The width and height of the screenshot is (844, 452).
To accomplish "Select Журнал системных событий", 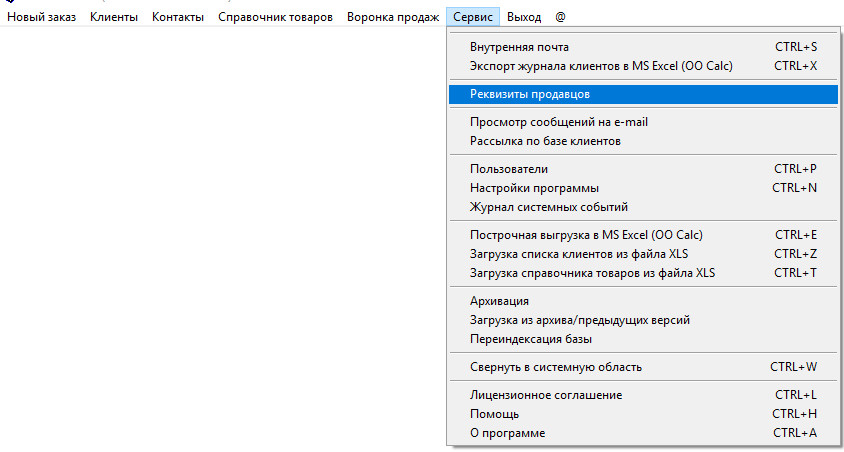I will pos(548,207).
